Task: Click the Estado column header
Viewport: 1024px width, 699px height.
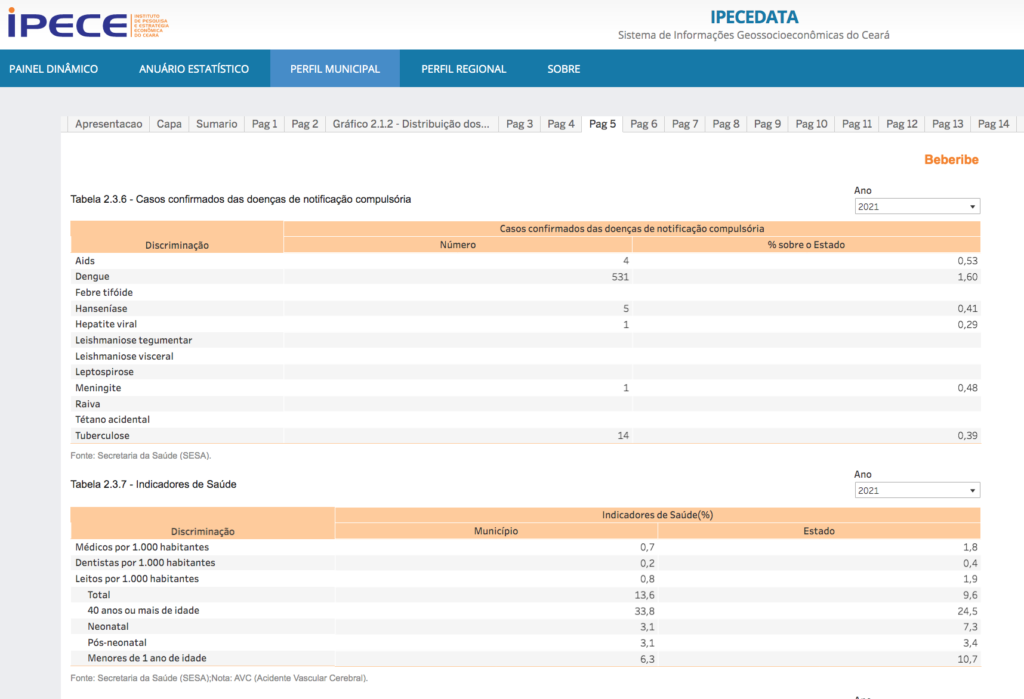Action: [819, 531]
